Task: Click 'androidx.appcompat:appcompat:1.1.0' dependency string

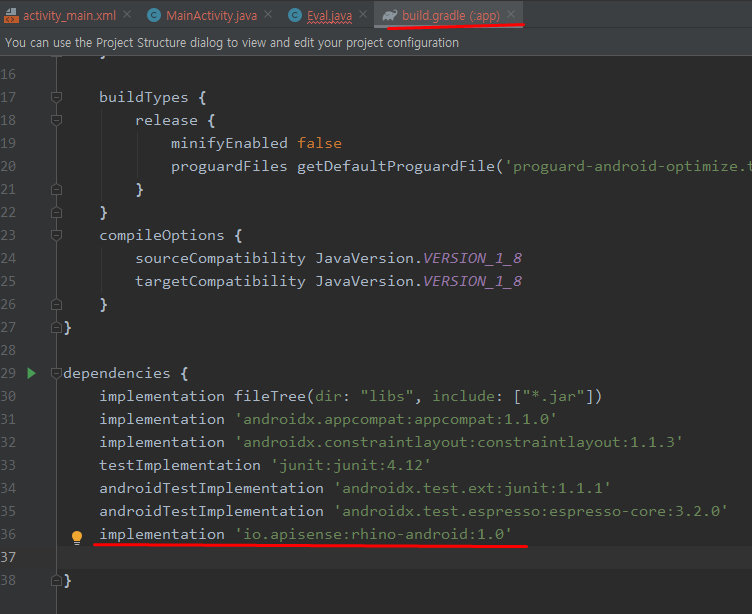Action: coord(396,419)
